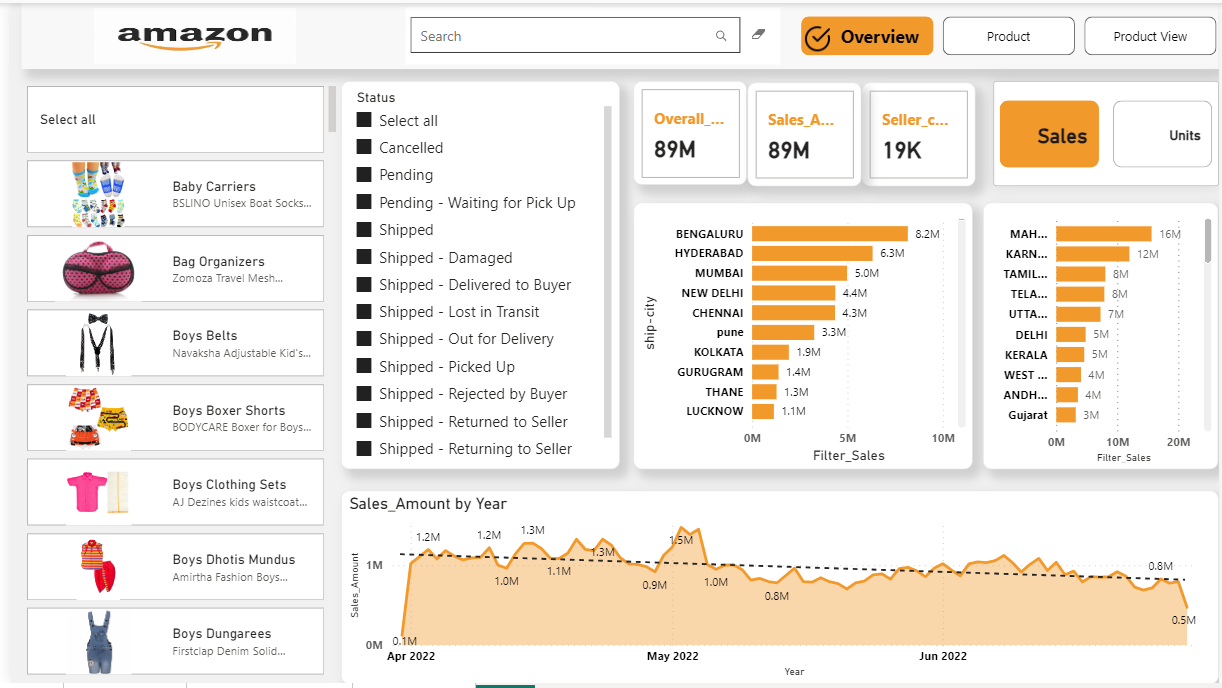
Task: Pick the Boys Boxer Shorts image
Action: tap(98, 417)
